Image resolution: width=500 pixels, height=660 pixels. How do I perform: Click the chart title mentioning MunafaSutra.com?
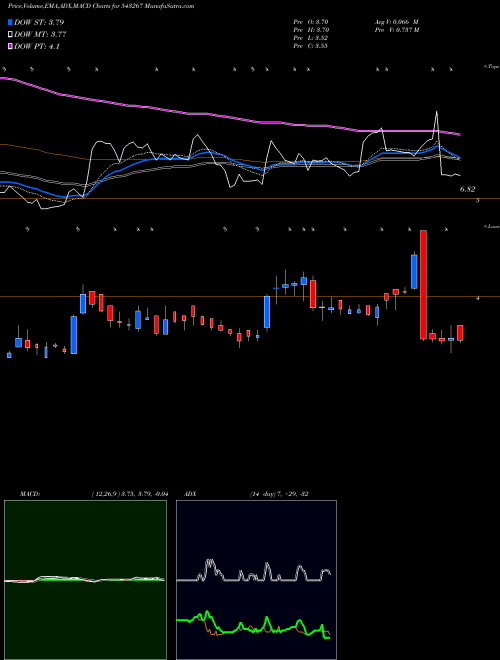101,6
